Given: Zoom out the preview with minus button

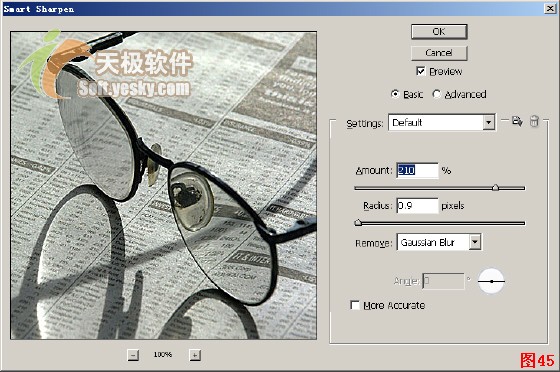Looking at the screenshot, I should point(133,355).
